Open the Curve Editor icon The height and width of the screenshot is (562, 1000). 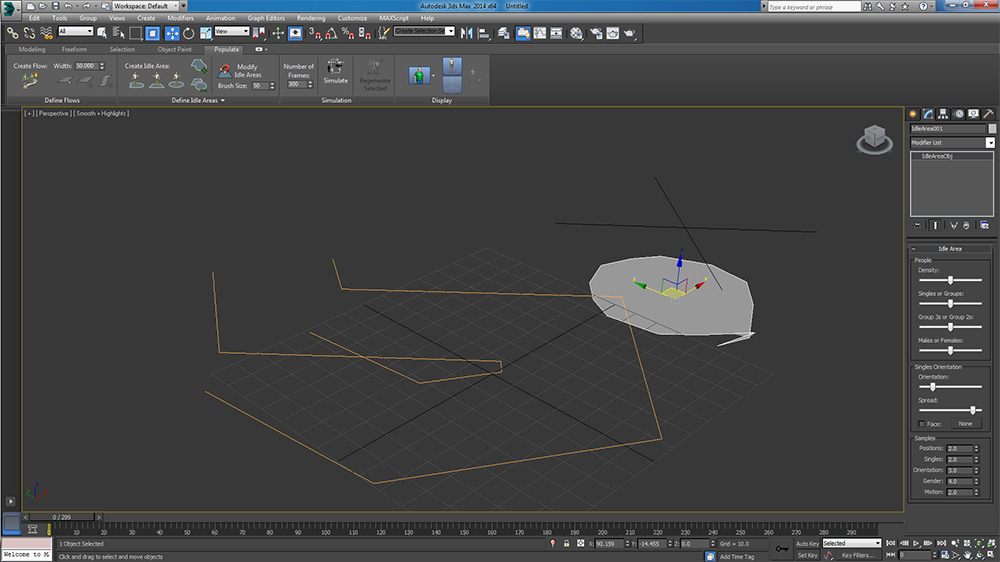coord(540,33)
